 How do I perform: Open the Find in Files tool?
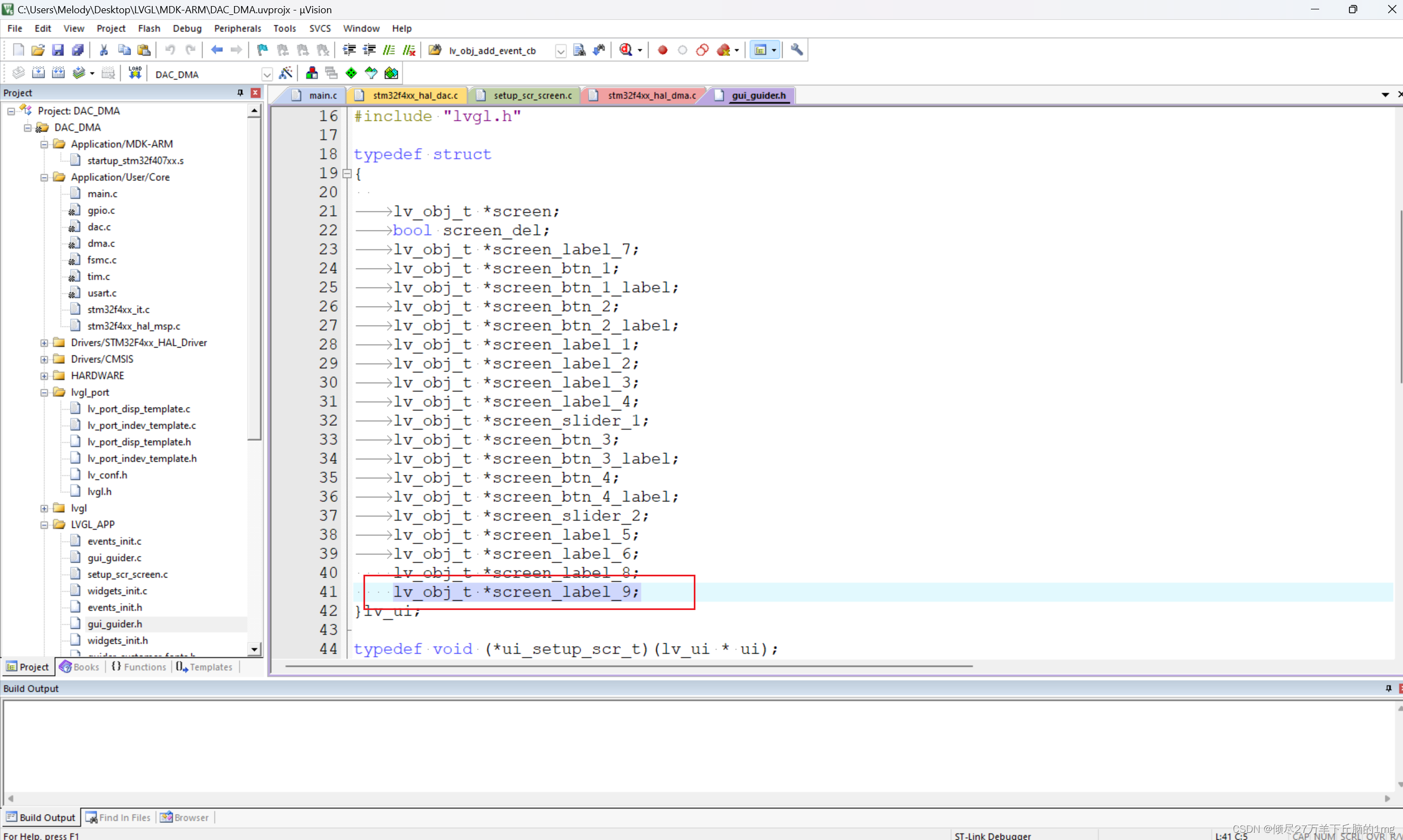(118, 817)
